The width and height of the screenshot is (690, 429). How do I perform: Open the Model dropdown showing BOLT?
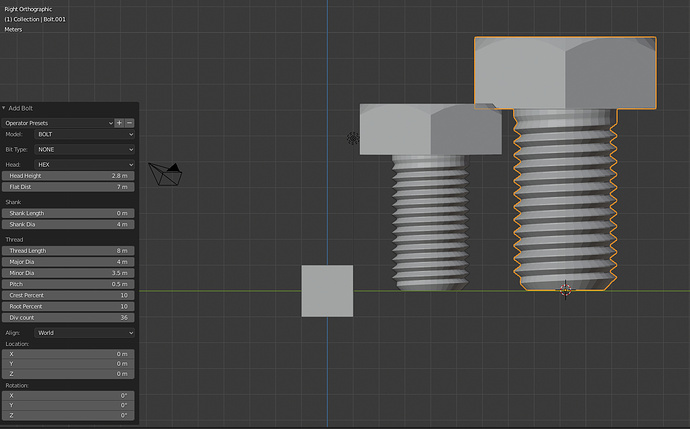pyautogui.click(x=84, y=134)
